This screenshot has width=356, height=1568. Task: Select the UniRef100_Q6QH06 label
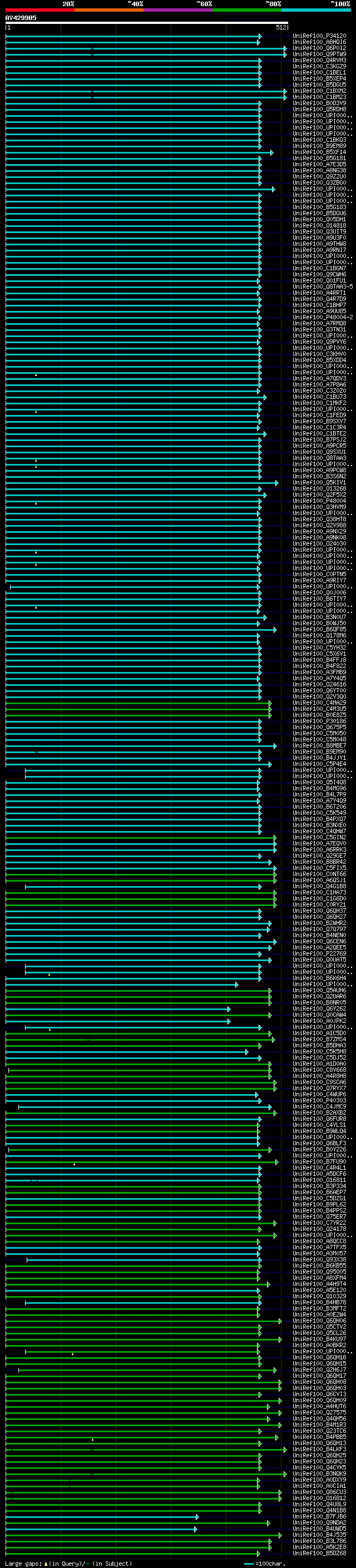click(319, 1320)
